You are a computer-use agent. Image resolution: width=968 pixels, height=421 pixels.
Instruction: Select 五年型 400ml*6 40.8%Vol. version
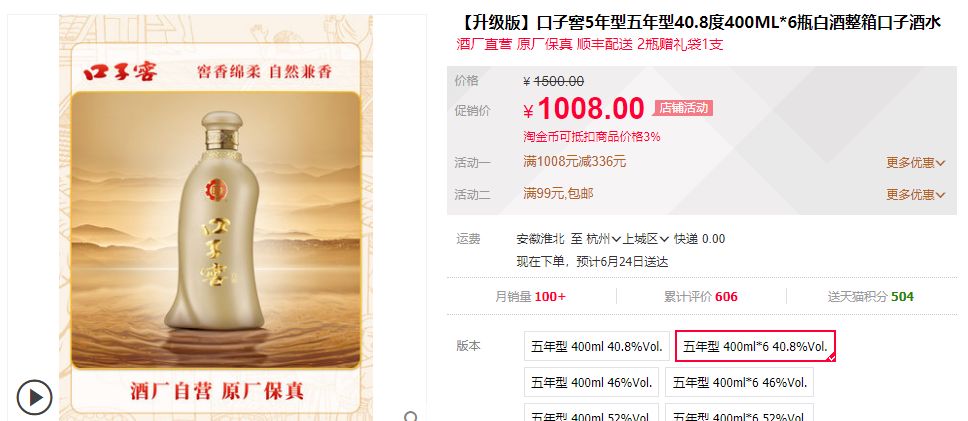(756, 346)
